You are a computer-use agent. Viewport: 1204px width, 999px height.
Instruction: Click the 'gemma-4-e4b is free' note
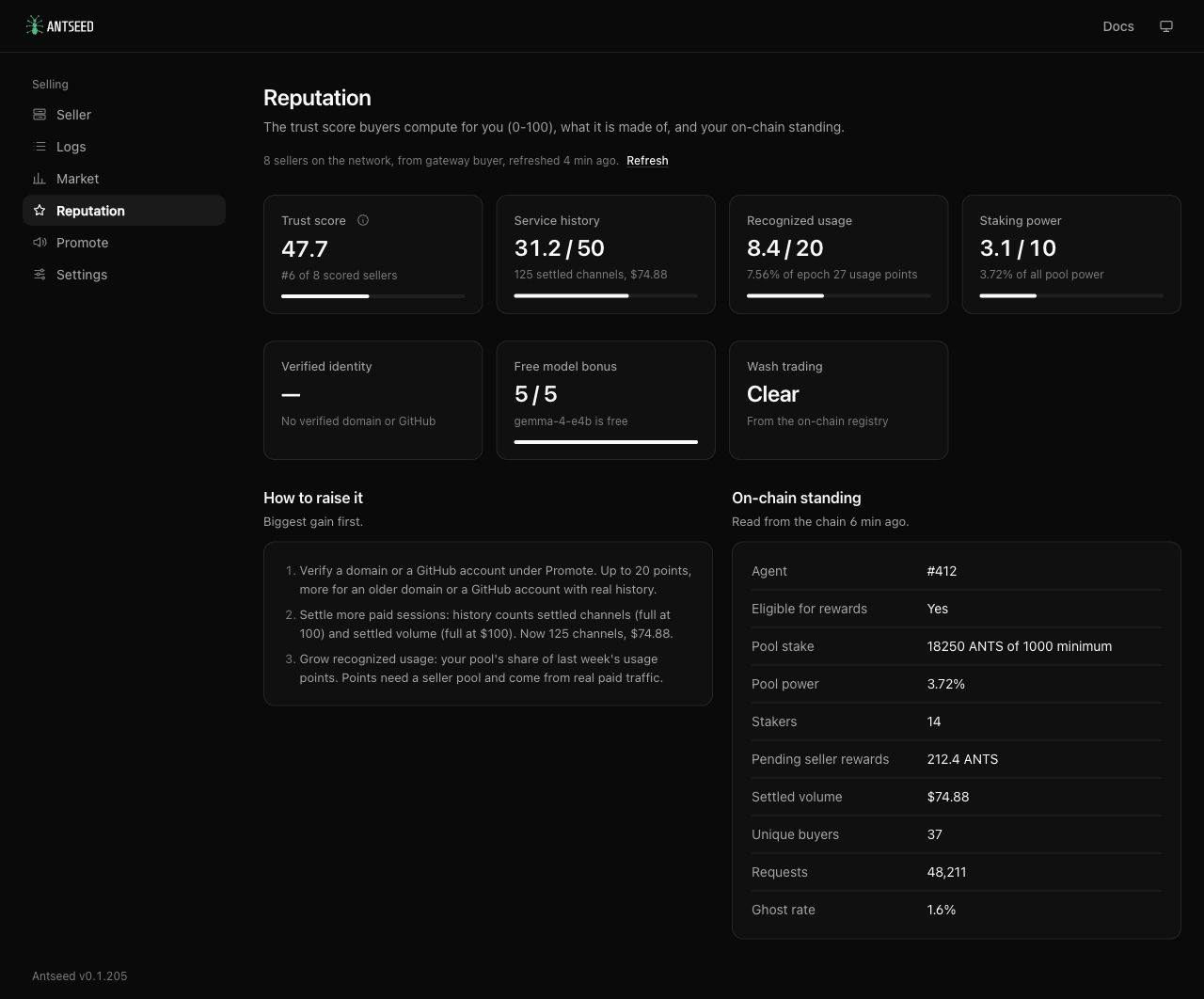tap(571, 421)
